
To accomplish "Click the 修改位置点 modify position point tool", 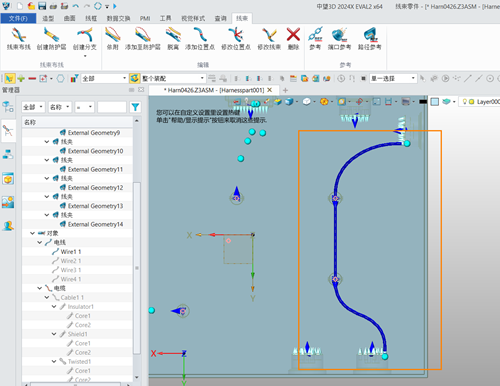I will click(236, 39).
